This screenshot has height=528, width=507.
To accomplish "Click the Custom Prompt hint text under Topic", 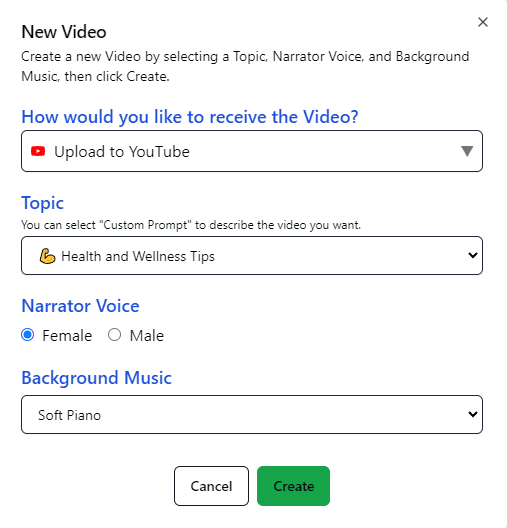I will click(191, 225).
